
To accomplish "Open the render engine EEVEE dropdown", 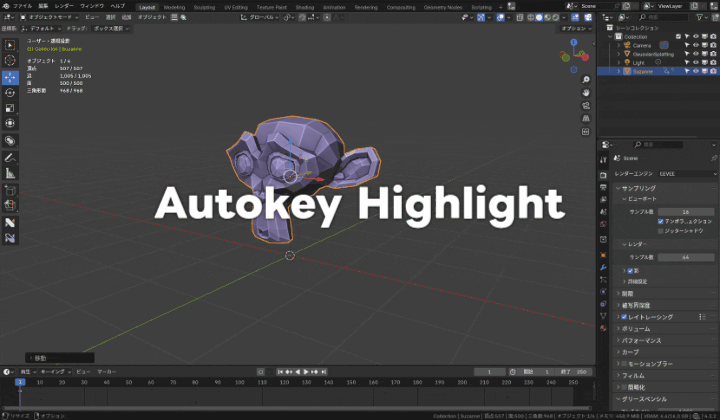I will pyautogui.click(x=687, y=174).
